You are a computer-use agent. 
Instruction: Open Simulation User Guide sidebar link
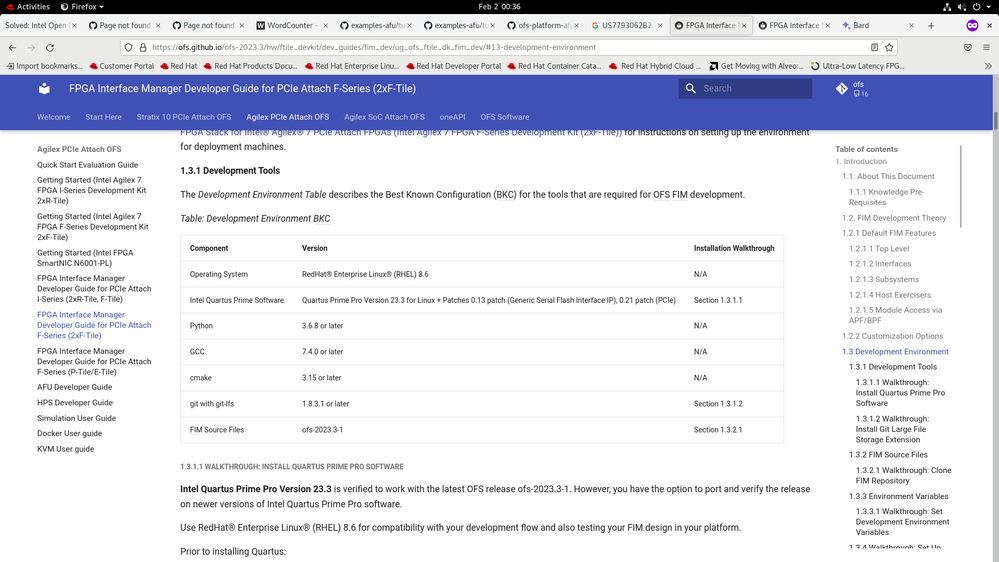pyautogui.click(x=76, y=419)
